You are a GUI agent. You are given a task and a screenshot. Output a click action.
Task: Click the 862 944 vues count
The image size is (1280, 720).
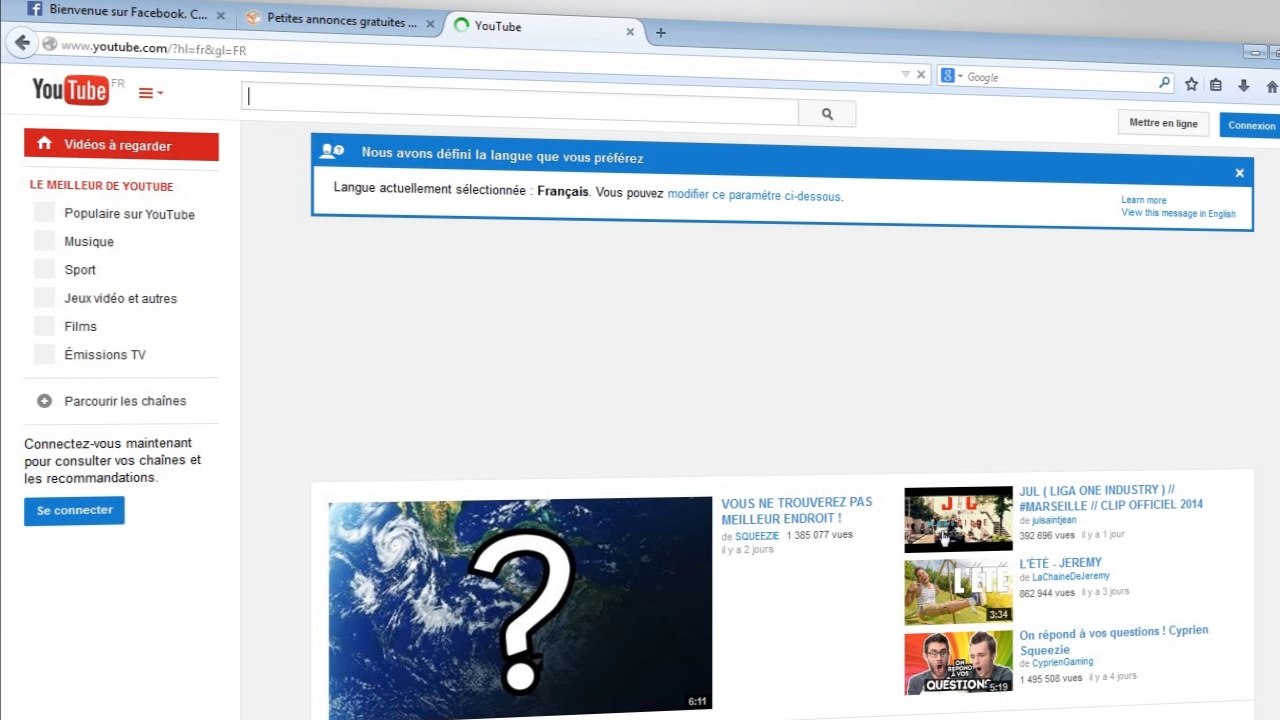[x=1047, y=593]
